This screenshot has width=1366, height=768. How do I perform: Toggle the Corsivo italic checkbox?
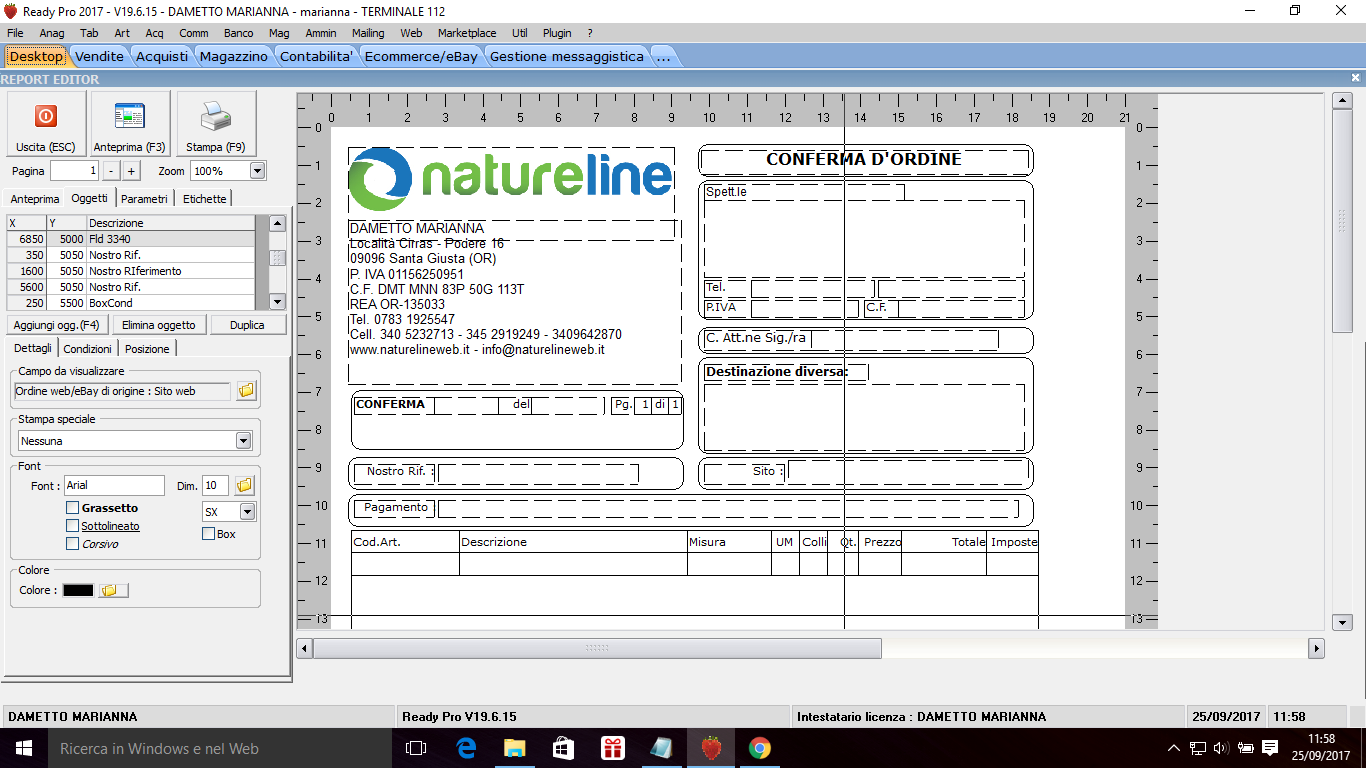pos(72,544)
